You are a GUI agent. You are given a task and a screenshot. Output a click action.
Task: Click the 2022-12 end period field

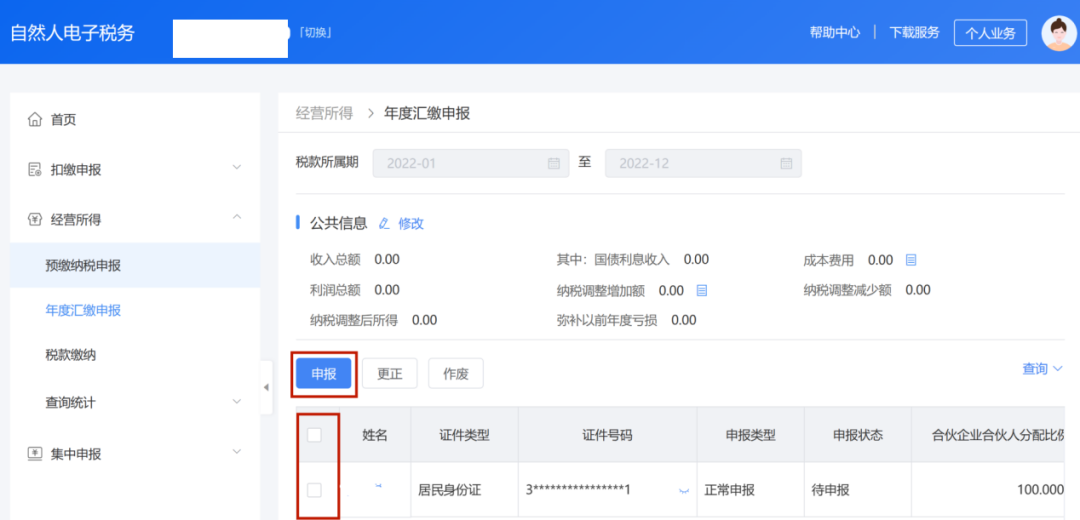coord(703,163)
